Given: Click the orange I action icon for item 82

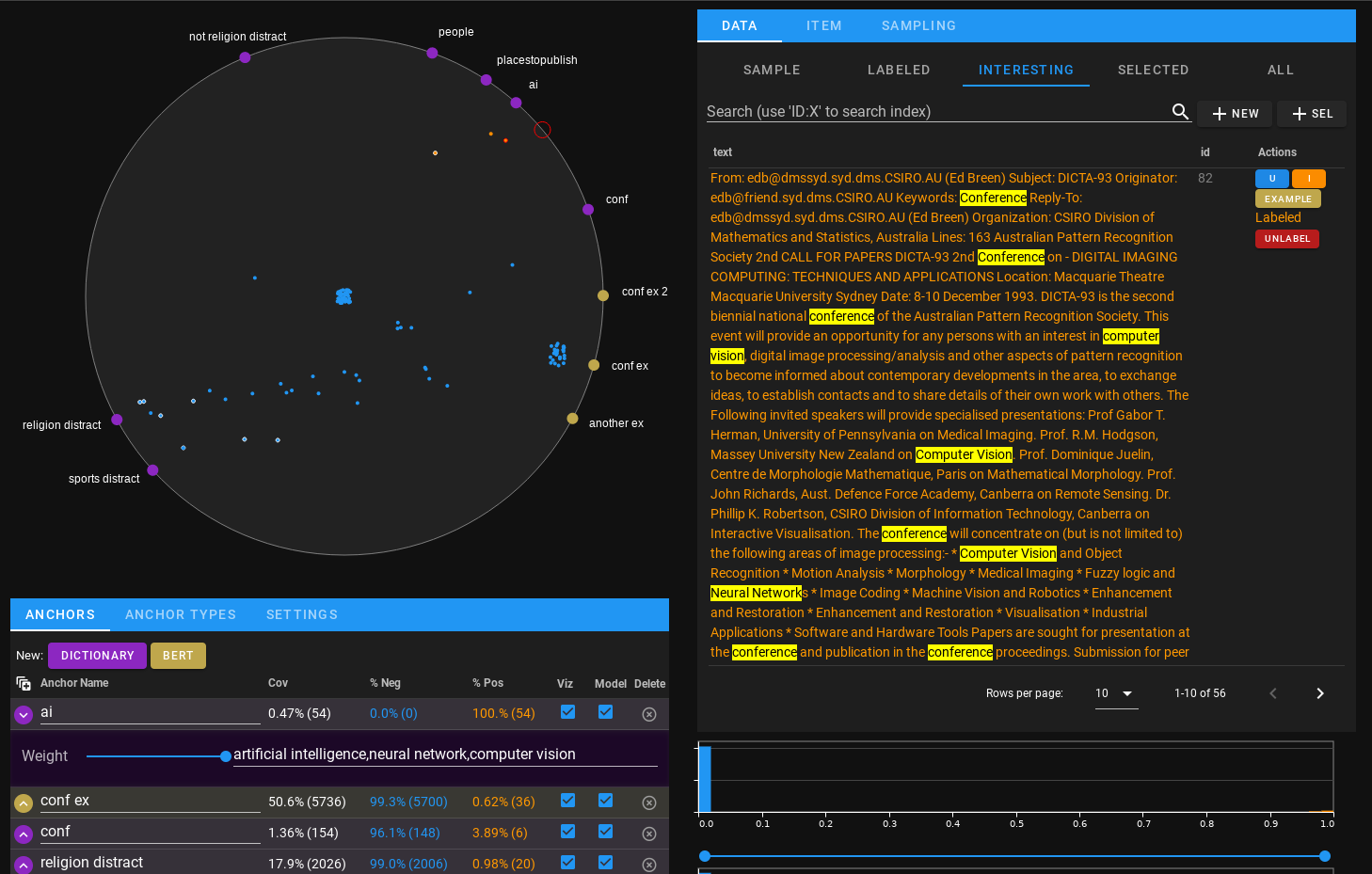Looking at the screenshot, I should (1308, 178).
